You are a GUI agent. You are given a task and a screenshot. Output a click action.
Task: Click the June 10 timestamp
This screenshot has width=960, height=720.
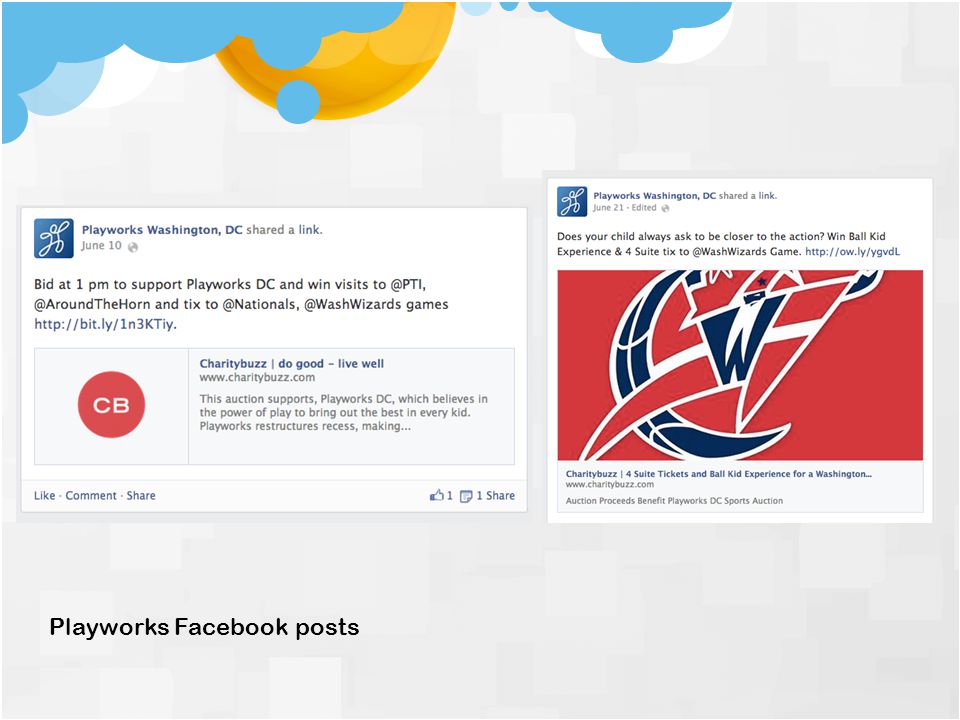[x=102, y=246]
